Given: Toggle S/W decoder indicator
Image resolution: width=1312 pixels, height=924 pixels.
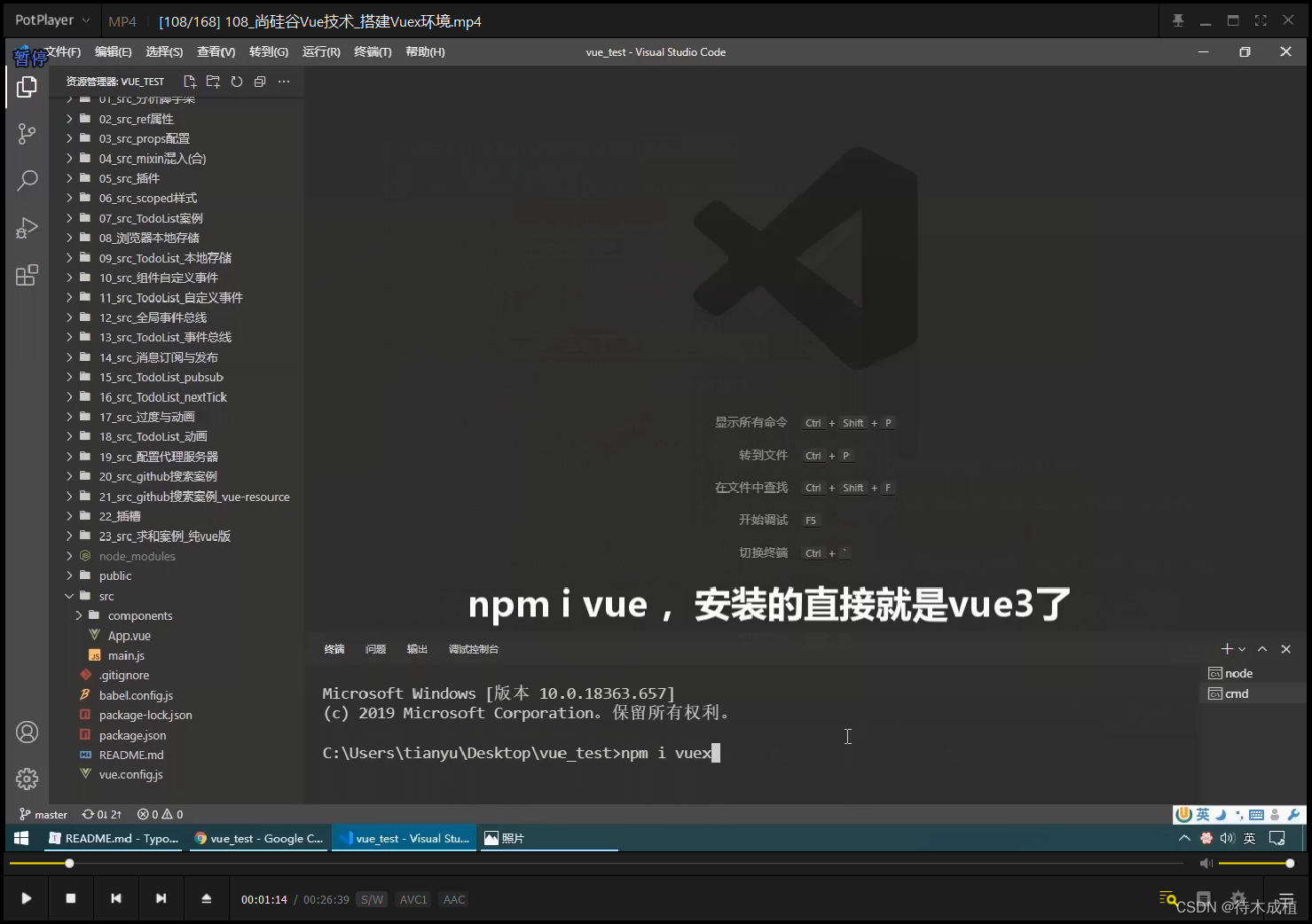Looking at the screenshot, I should point(373,899).
